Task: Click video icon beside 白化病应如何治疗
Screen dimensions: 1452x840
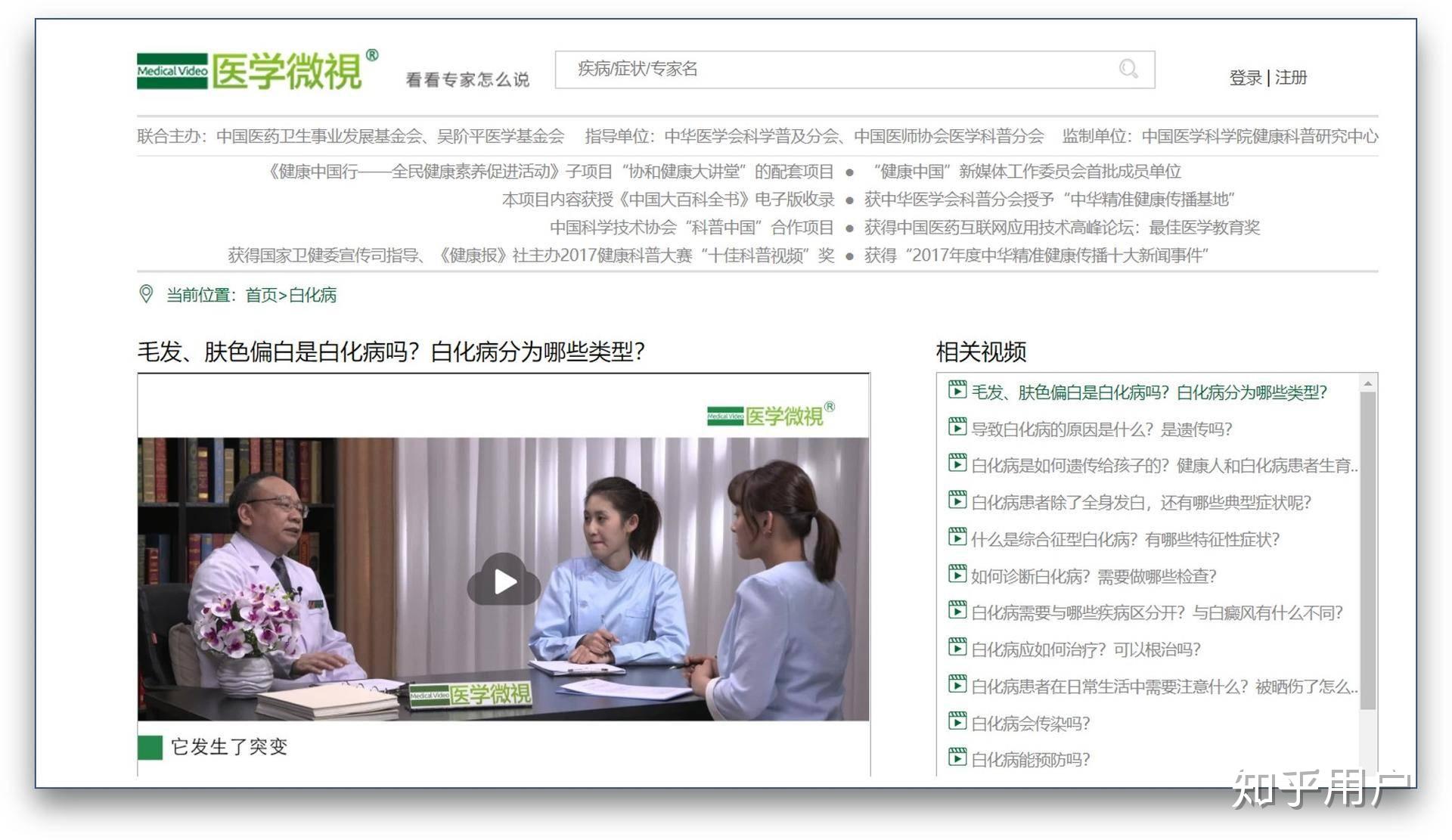Action: (x=957, y=648)
